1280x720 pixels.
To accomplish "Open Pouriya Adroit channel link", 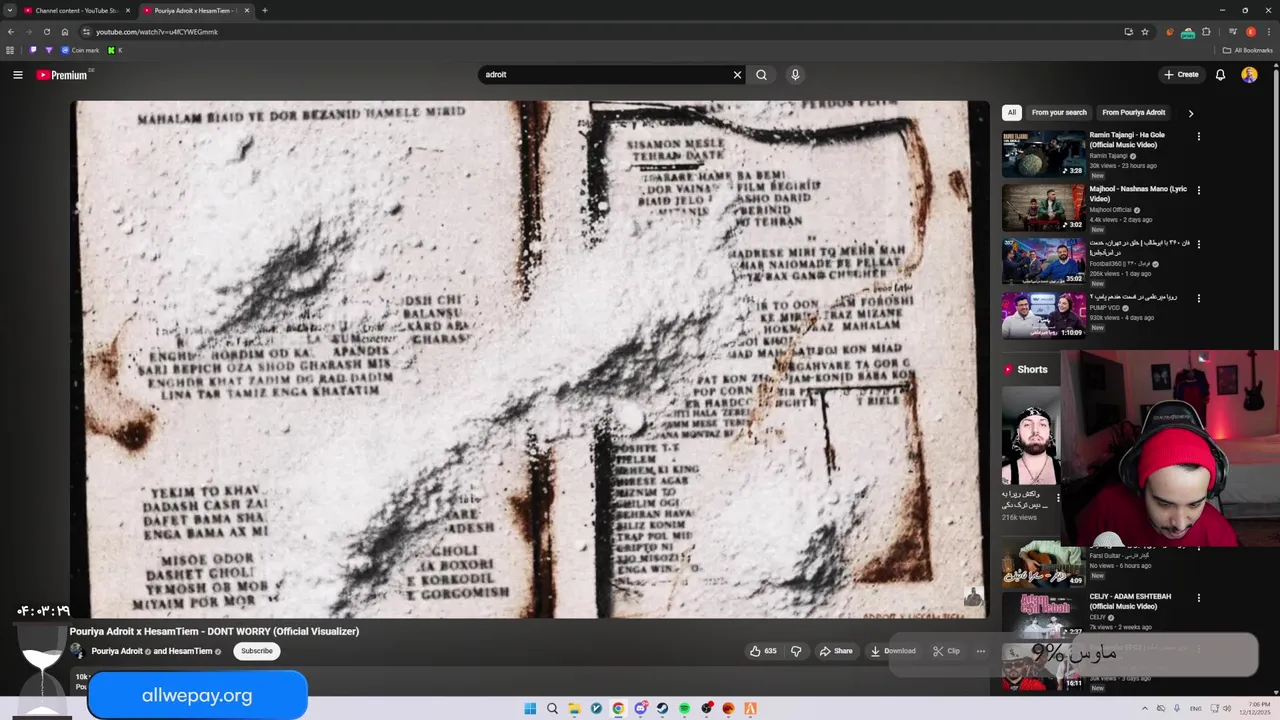I will pos(117,651).
